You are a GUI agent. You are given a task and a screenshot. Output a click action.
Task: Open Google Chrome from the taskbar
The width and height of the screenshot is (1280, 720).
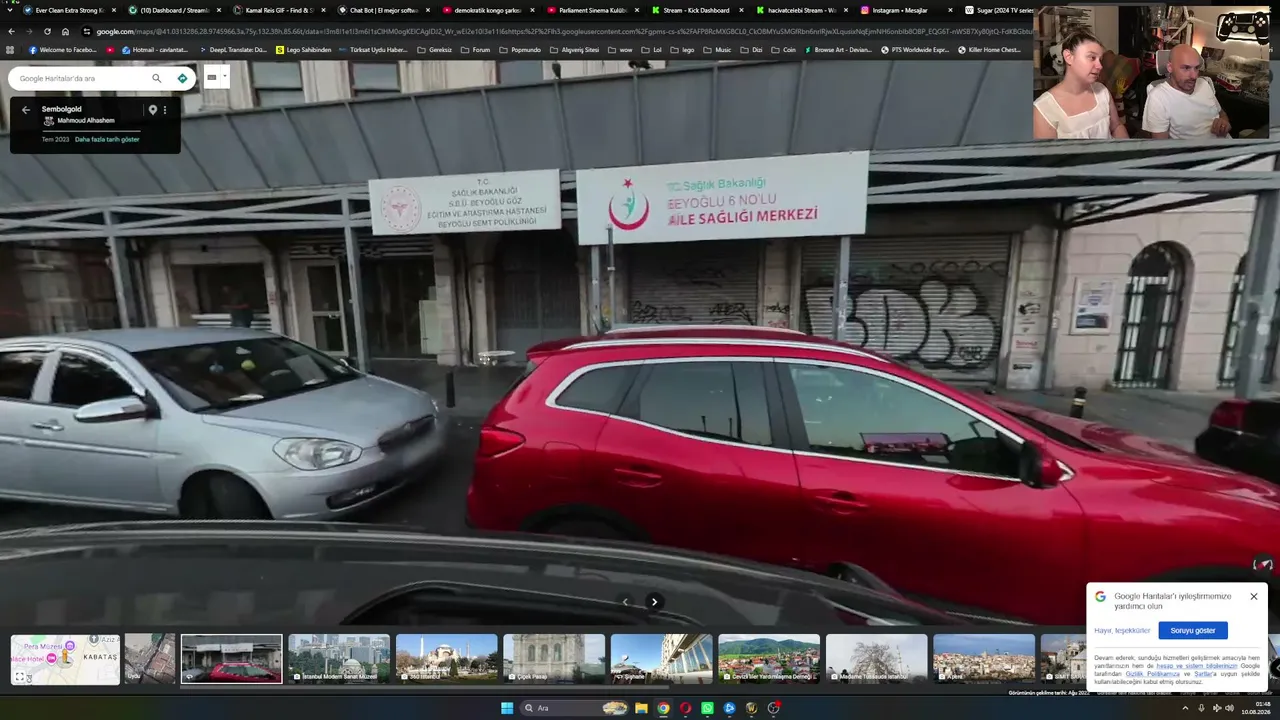pyautogui.click(x=663, y=708)
